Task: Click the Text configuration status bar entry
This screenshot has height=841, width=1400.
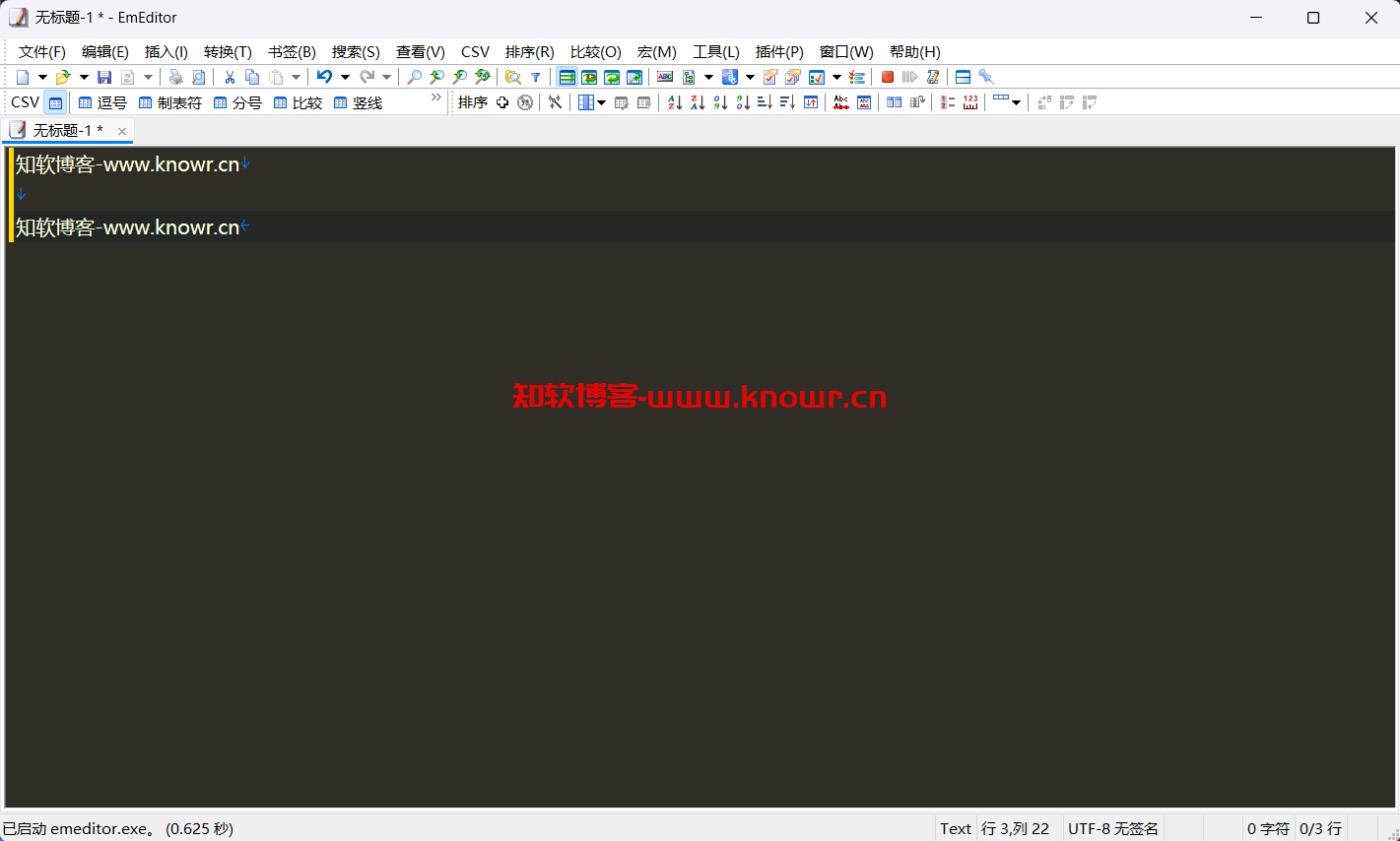Action: tap(956, 829)
